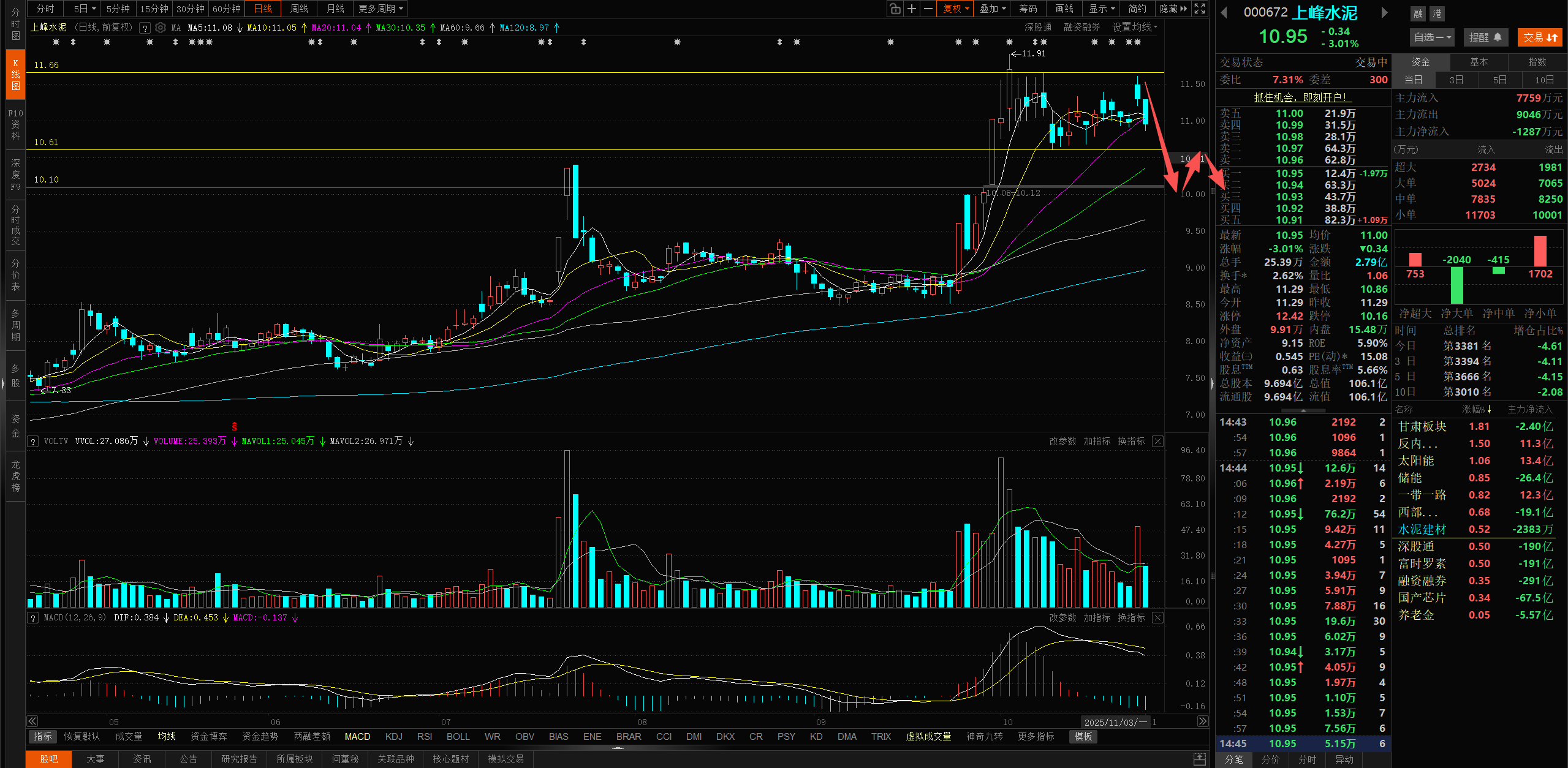Toggle fullscreen chart icon
This screenshot has height=768, width=1568.
[x=1200, y=9]
